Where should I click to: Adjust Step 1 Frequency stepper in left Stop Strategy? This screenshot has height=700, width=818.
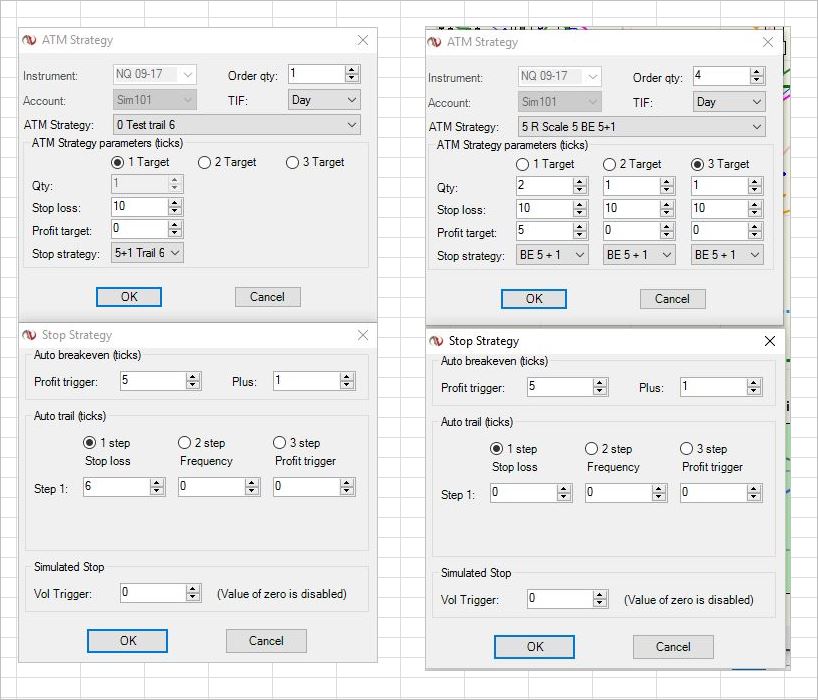tap(252, 487)
